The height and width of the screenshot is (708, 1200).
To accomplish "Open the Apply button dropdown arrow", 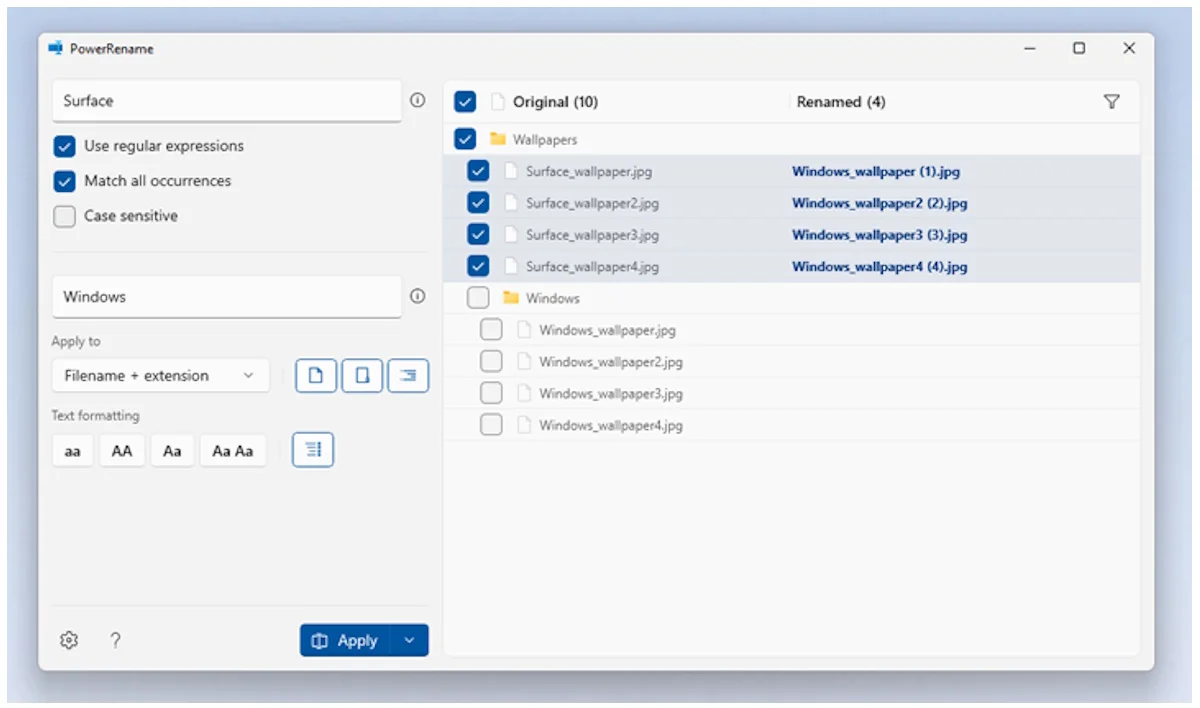I will (409, 641).
